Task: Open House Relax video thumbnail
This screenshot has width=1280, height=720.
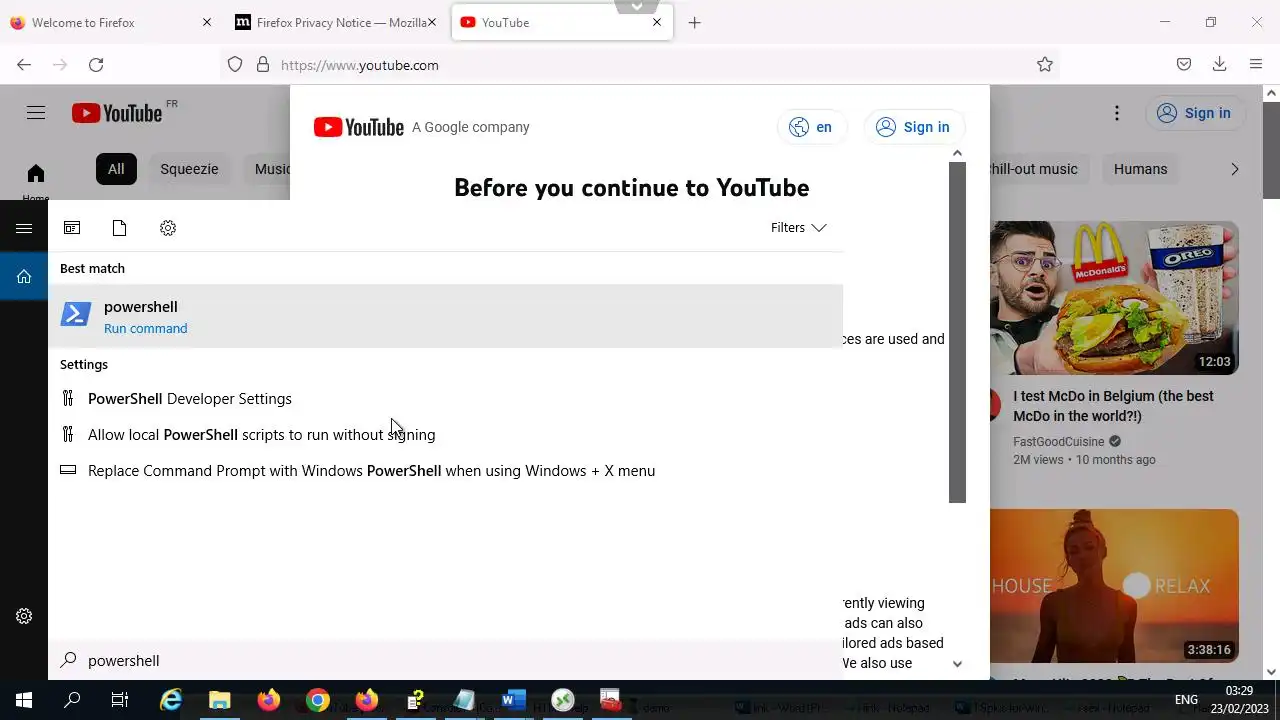Action: (x=1114, y=586)
